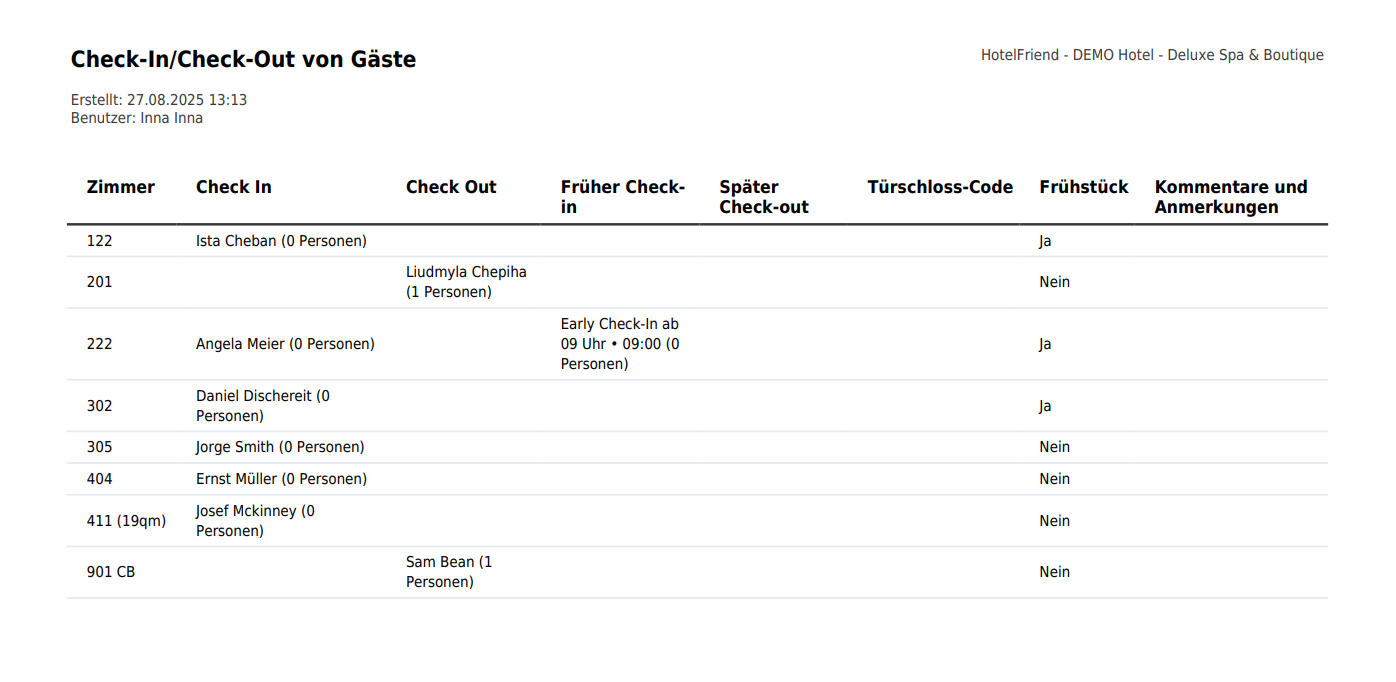Select Liudmyla Chepiha check-out entry

[466, 282]
